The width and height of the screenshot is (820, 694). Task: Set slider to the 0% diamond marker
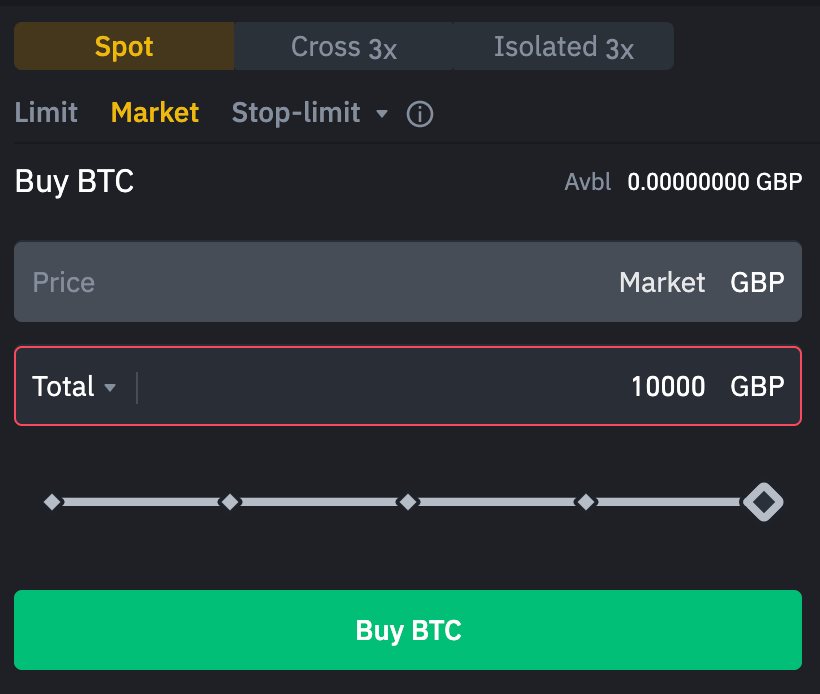pyautogui.click(x=52, y=501)
